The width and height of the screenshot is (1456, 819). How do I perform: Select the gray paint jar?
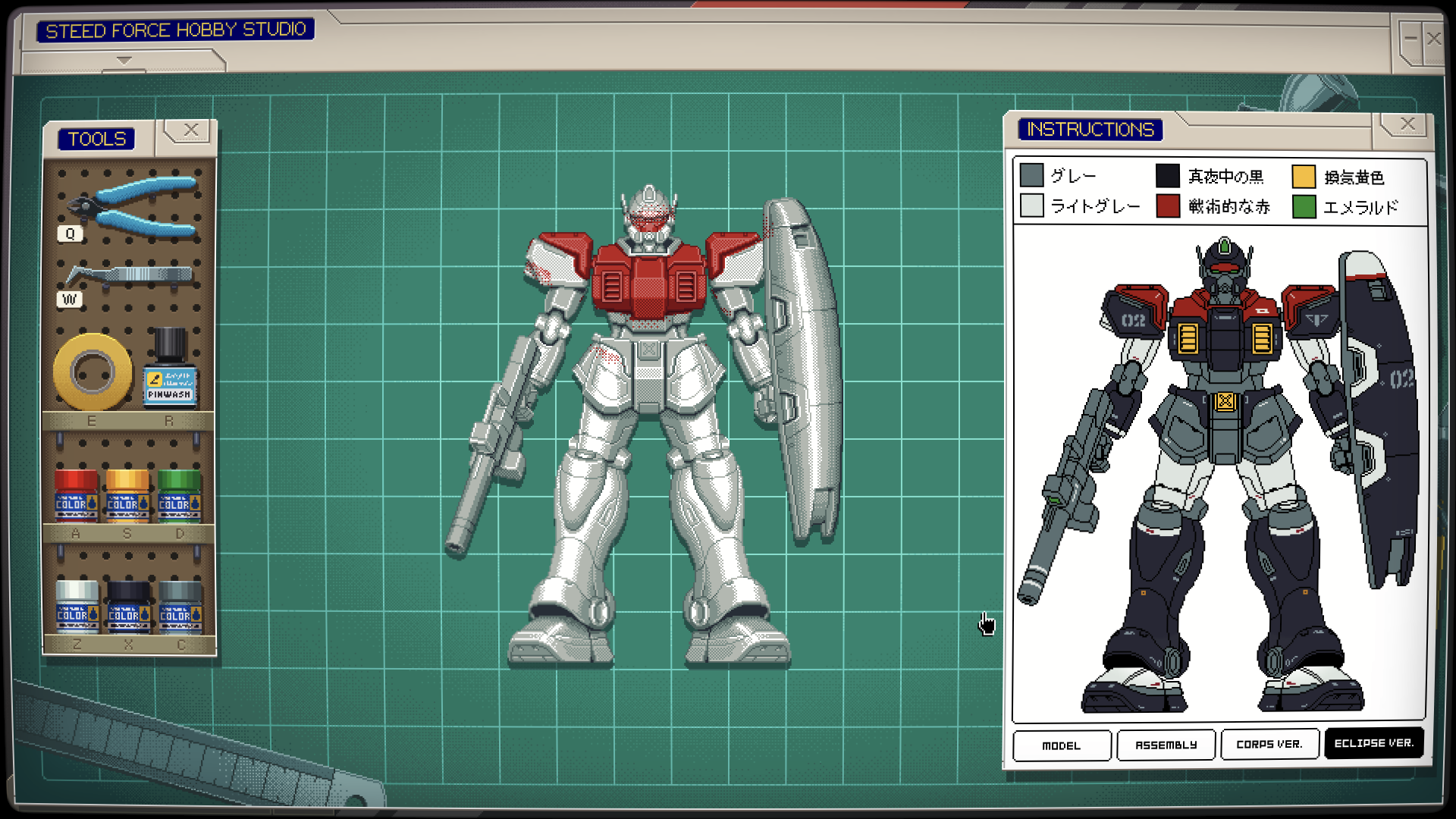[x=180, y=606]
